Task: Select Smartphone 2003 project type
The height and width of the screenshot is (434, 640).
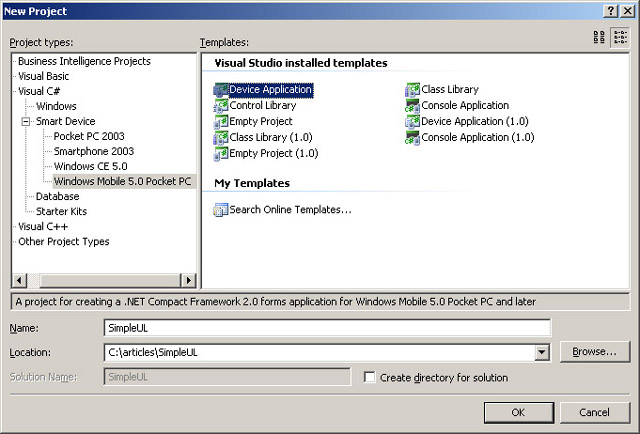Action: [x=94, y=151]
